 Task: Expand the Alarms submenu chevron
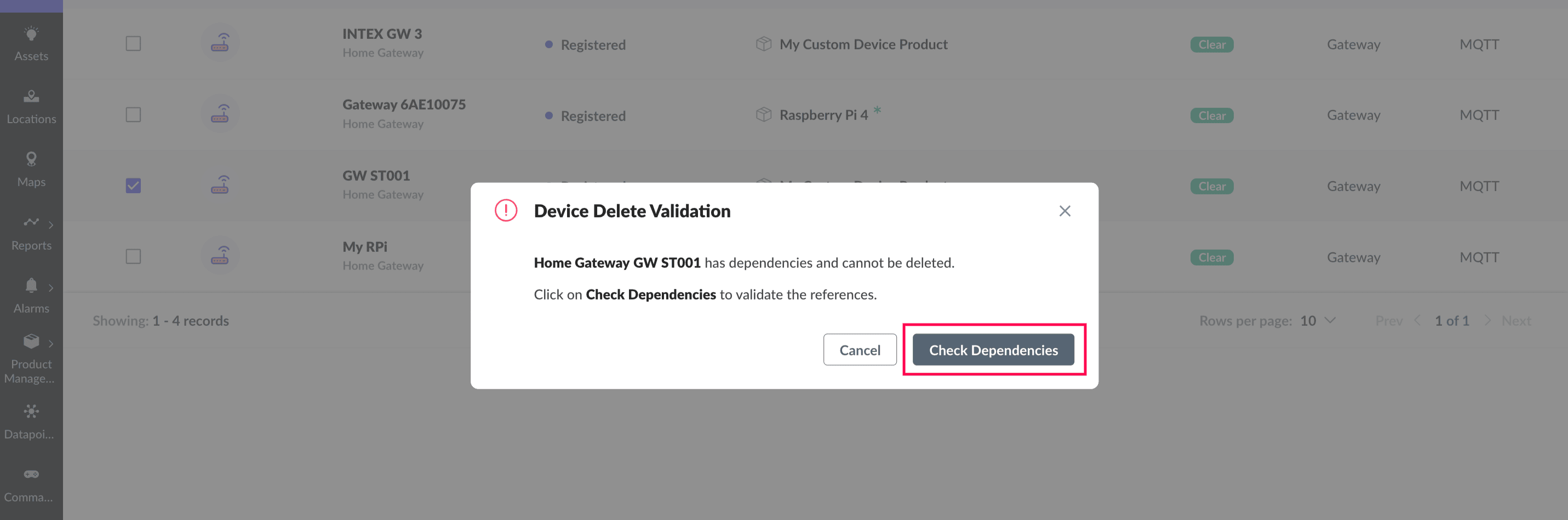(x=51, y=288)
